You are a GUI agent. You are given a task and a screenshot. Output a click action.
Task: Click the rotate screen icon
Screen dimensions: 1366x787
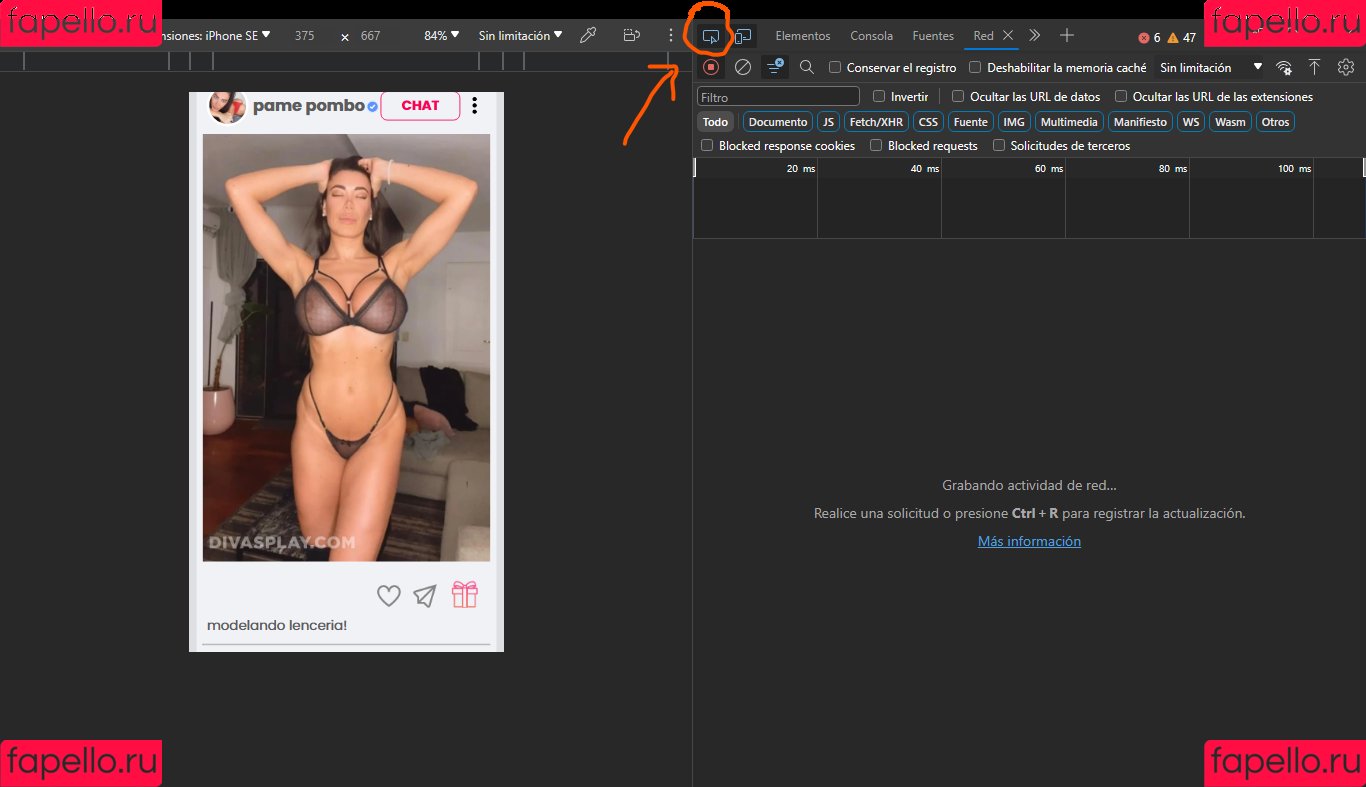click(x=631, y=35)
